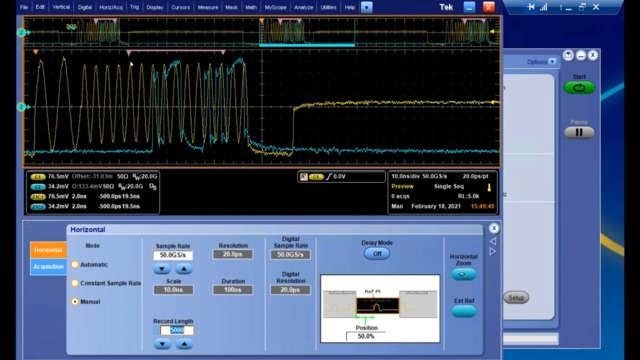Viewport: 640px width, 360px height.
Task: Decrease Sample Rate with down arrow
Action: point(162,269)
